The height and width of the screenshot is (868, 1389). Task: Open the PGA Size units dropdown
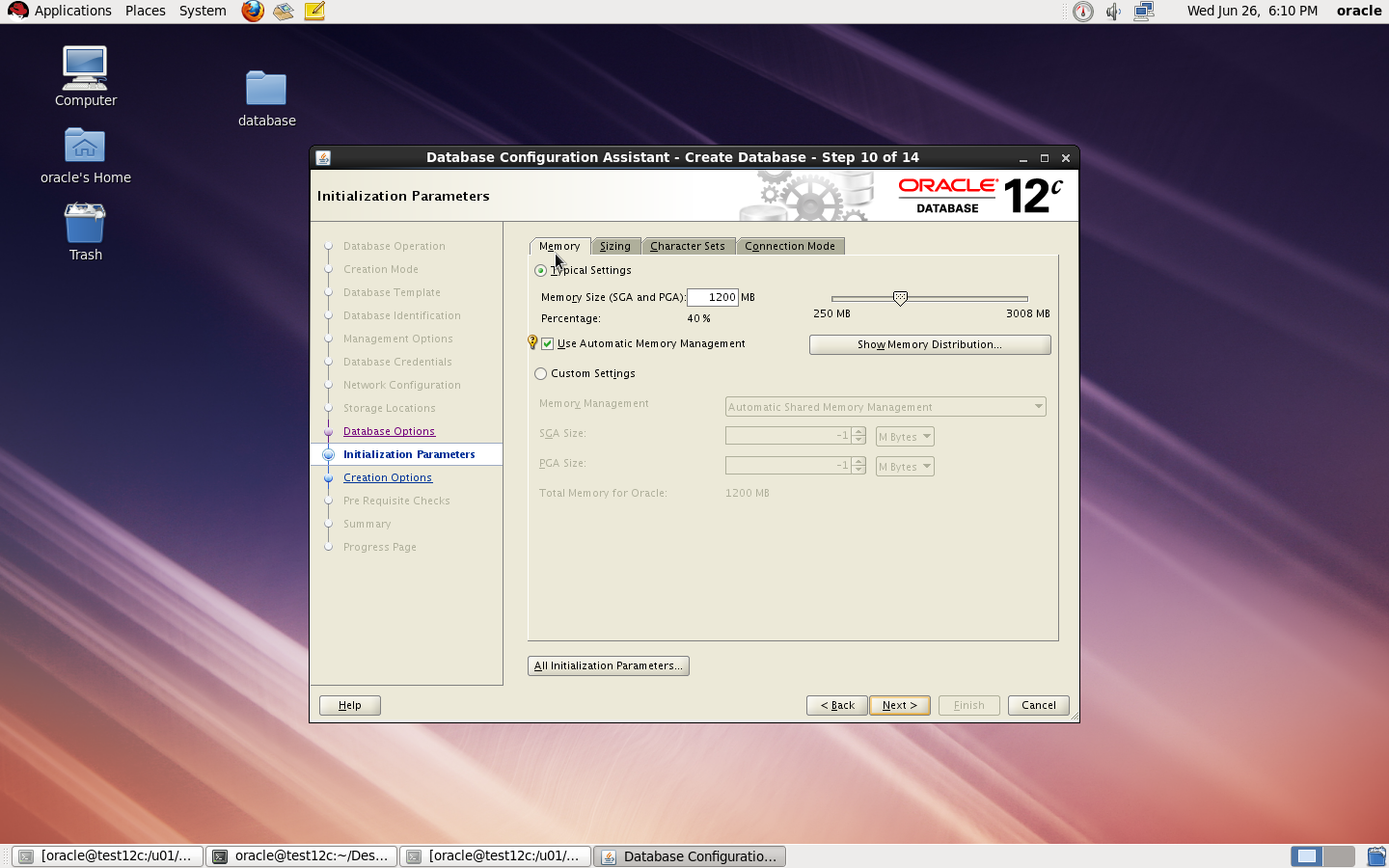click(905, 467)
